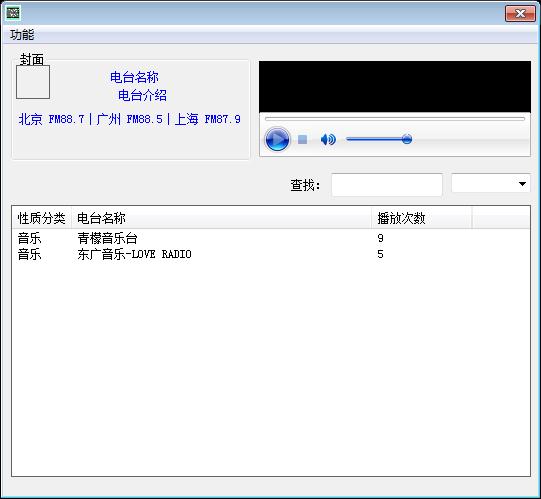The height and width of the screenshot is (499, 541).
Task: Click the blue 电台名称 label
Action: (x=134, y=77)
